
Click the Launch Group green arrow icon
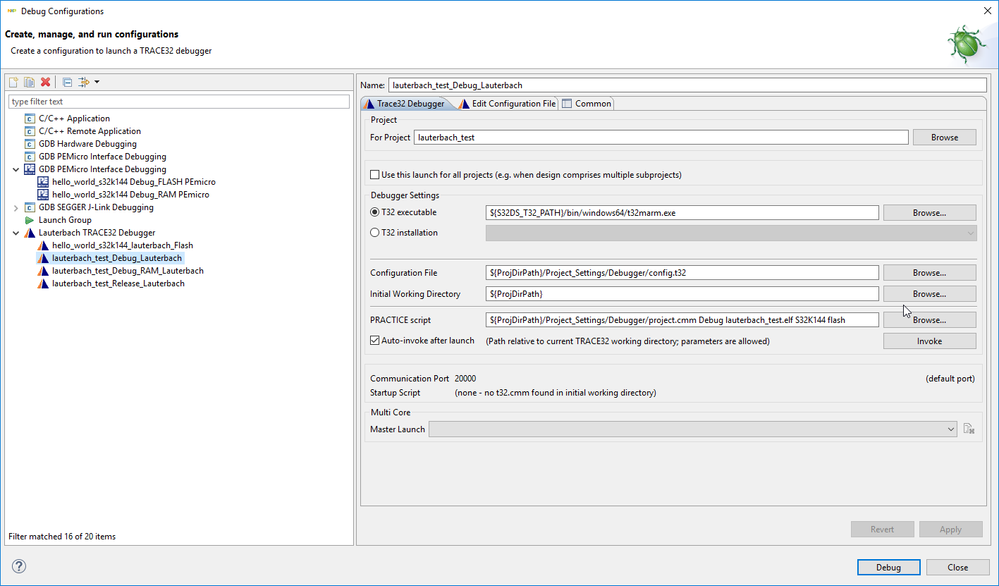29,220
